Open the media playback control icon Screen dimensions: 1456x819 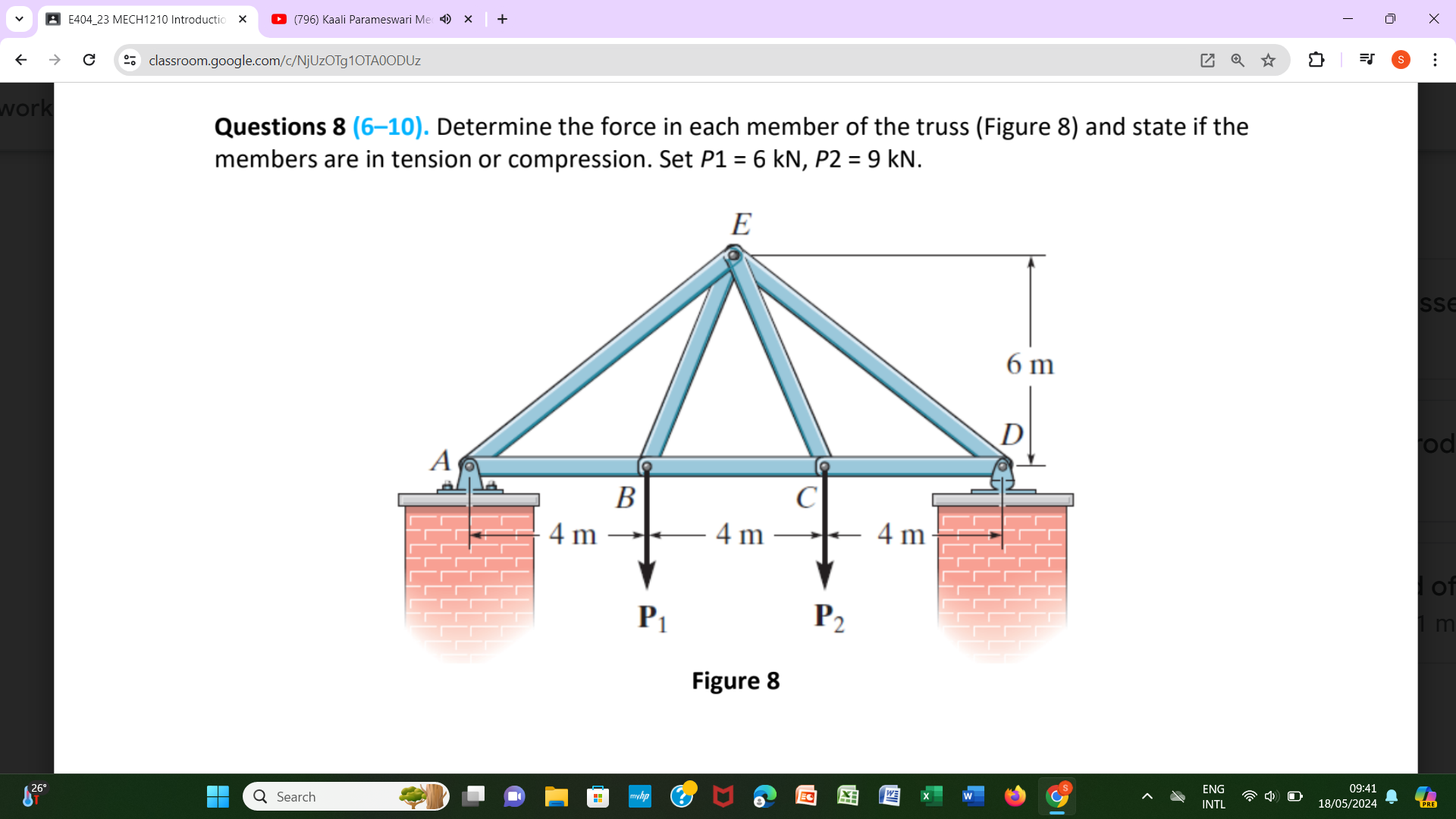pos(1366,60)
